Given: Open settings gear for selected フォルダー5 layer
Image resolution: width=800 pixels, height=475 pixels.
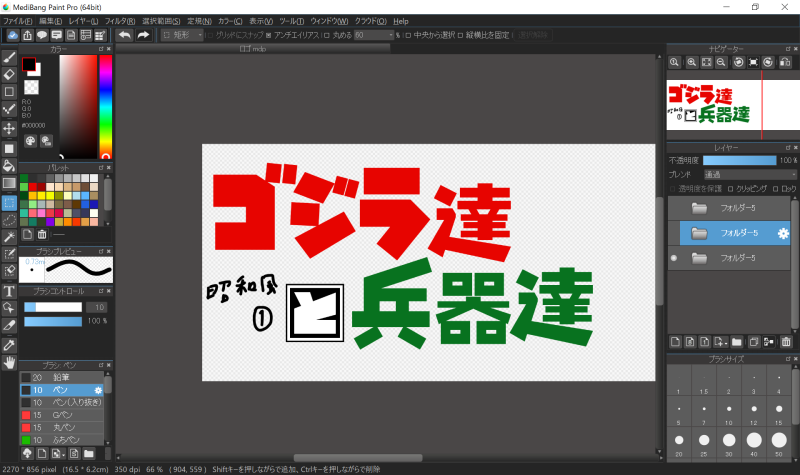Looking at the screenshot, I should [783, 233].
